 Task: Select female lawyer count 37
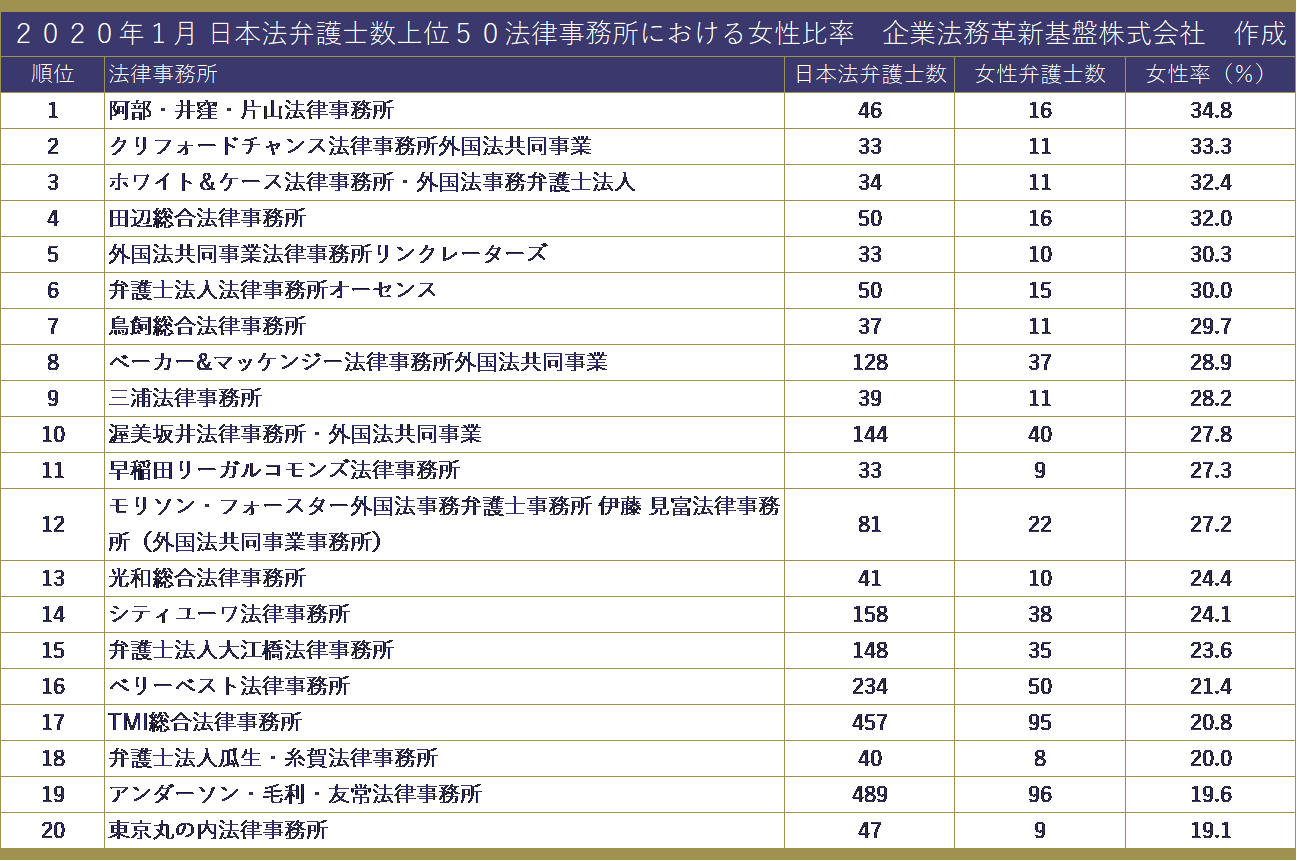click(1040, 363)
